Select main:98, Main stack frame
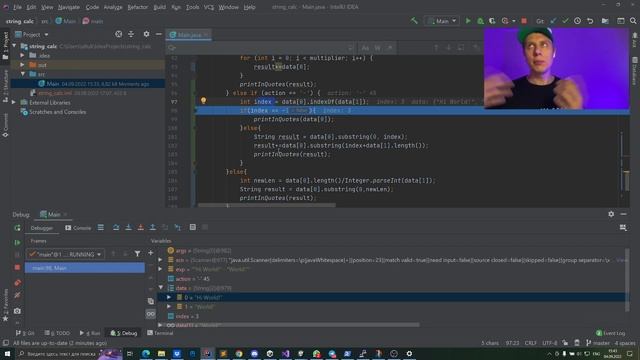This screenshot has height=360, width=640. (84, 268)
